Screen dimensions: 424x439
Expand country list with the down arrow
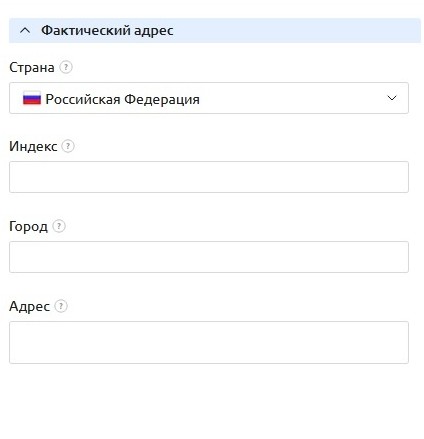point(392,98)
